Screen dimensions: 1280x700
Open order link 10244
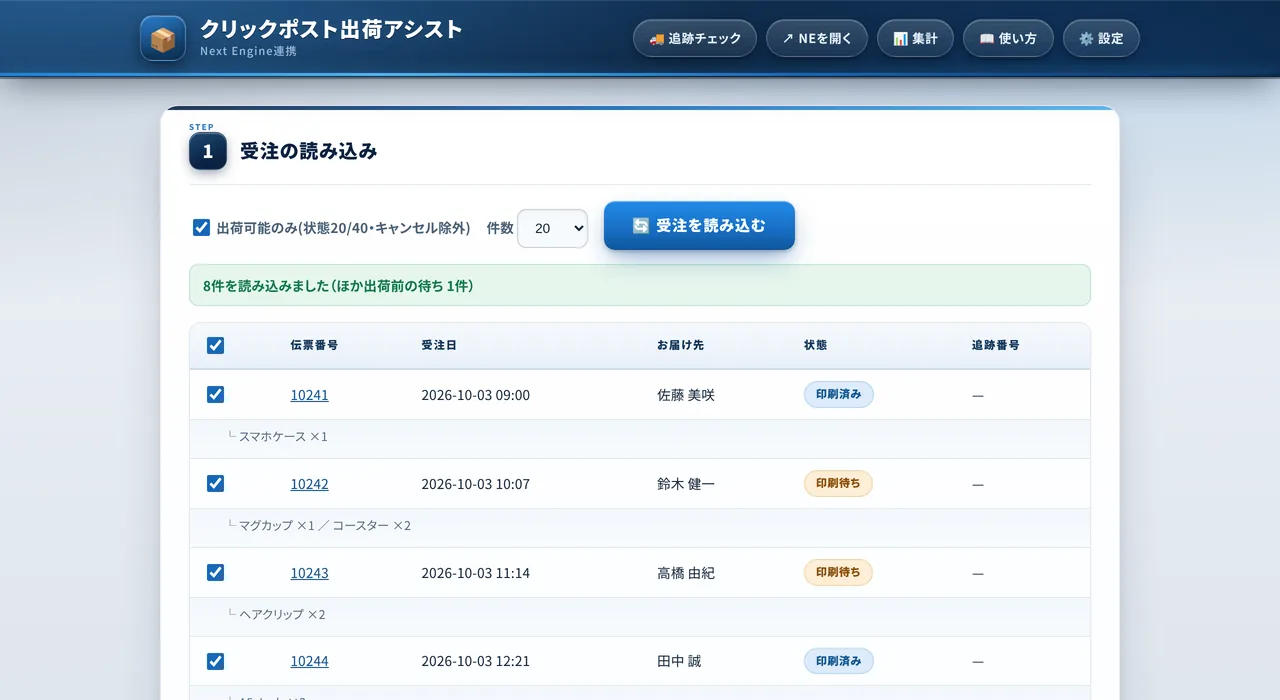[309, 662]
